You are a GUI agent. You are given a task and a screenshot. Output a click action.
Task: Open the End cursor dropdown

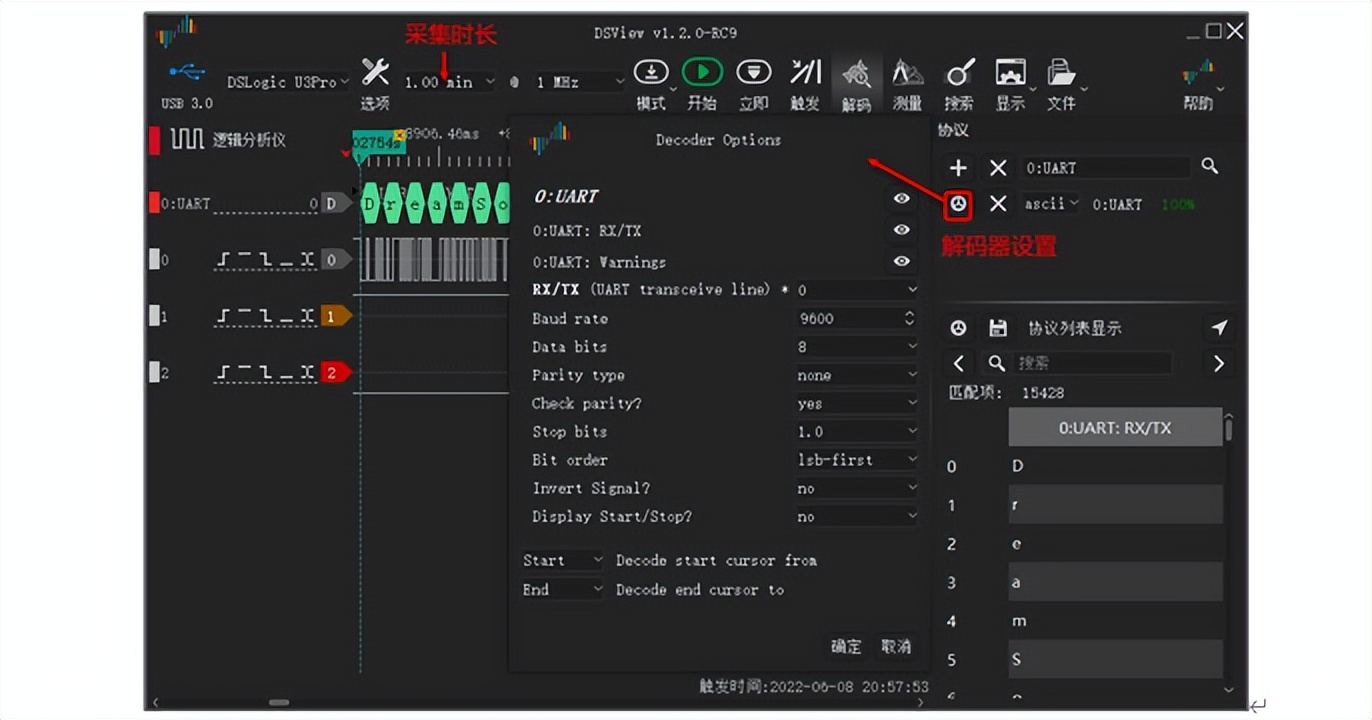point(563,589)
